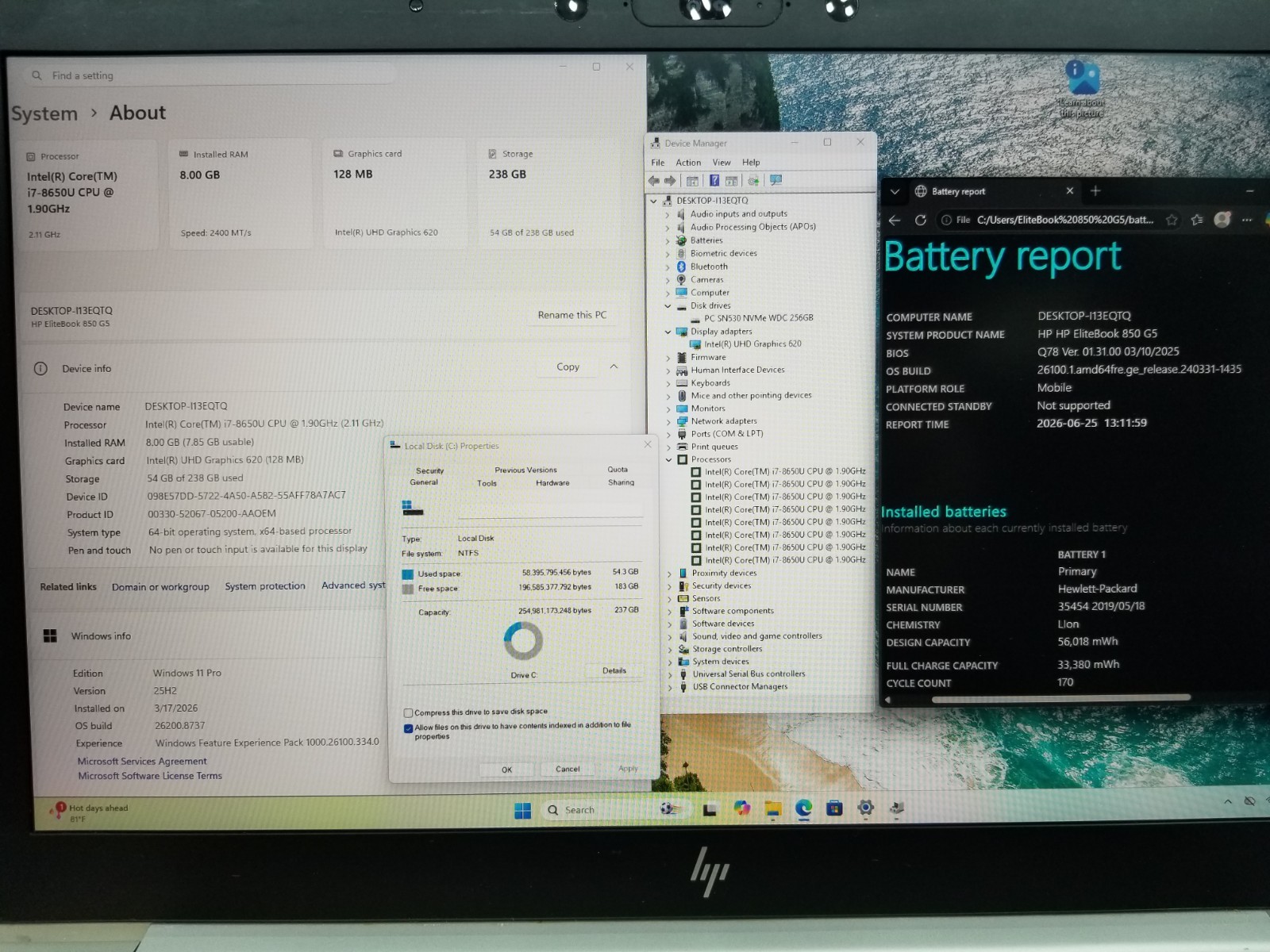The width and height of the screenshot is (1270, 952).
Task: Click Learn about this picture desktop icon
Action: (1082, 89)
